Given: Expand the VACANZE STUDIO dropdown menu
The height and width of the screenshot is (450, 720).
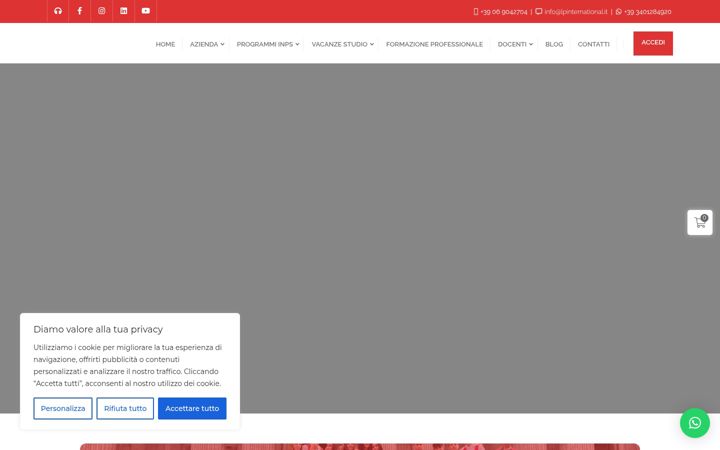Looking at the screenshot, I should coord(343,44).
